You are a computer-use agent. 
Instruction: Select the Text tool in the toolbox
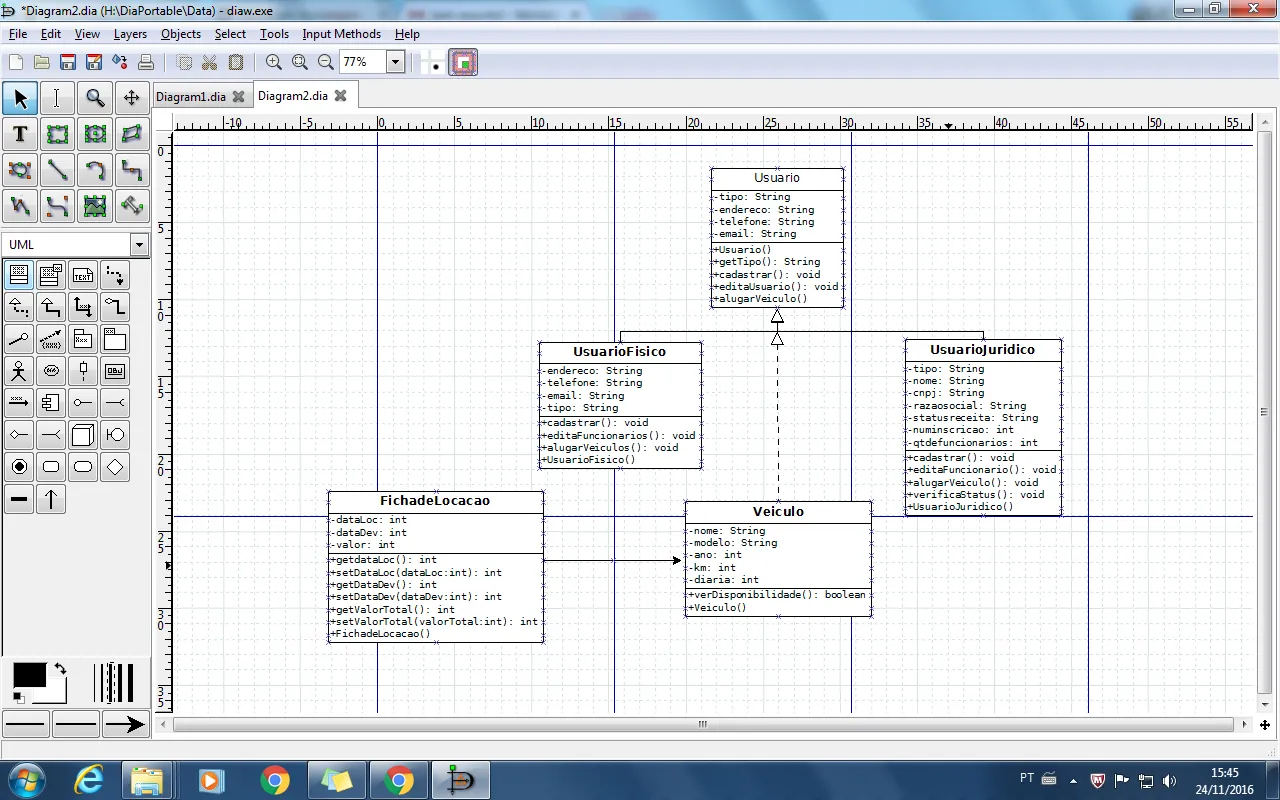20,134
